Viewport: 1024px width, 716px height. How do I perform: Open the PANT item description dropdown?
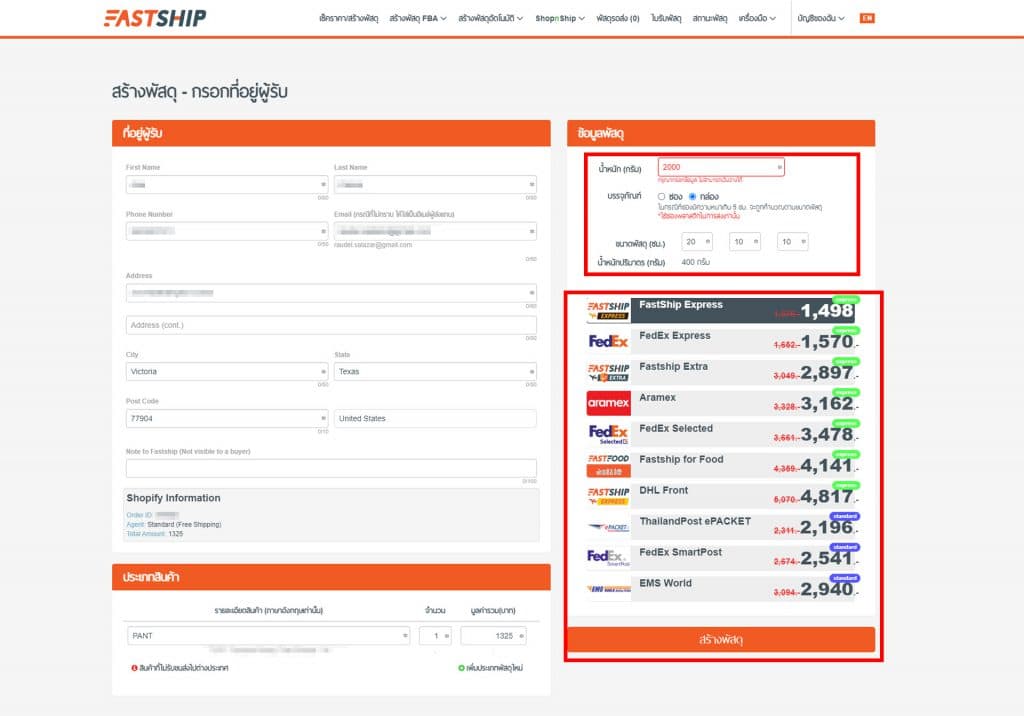click(x=268, y=636)
